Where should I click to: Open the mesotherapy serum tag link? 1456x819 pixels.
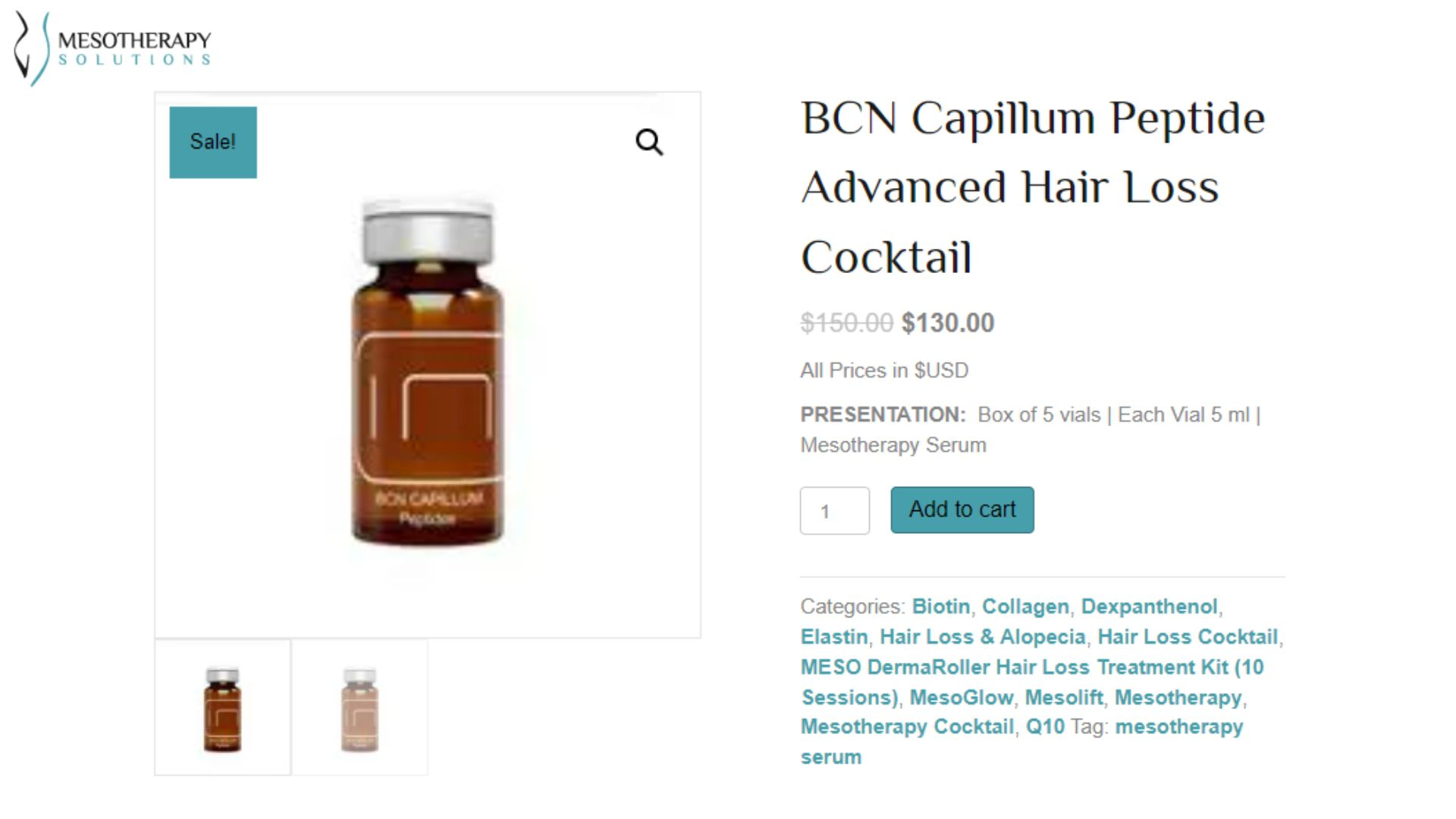click(1022, 742)
